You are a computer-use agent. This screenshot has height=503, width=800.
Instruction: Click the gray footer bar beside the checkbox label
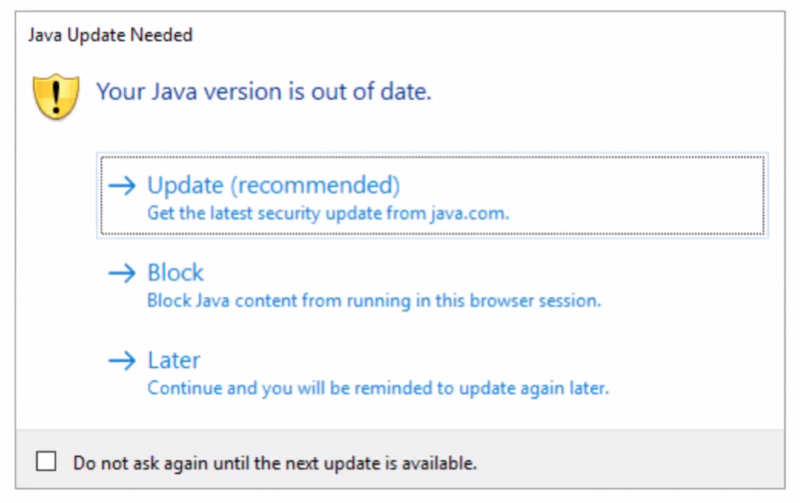(x=628, y=462)
